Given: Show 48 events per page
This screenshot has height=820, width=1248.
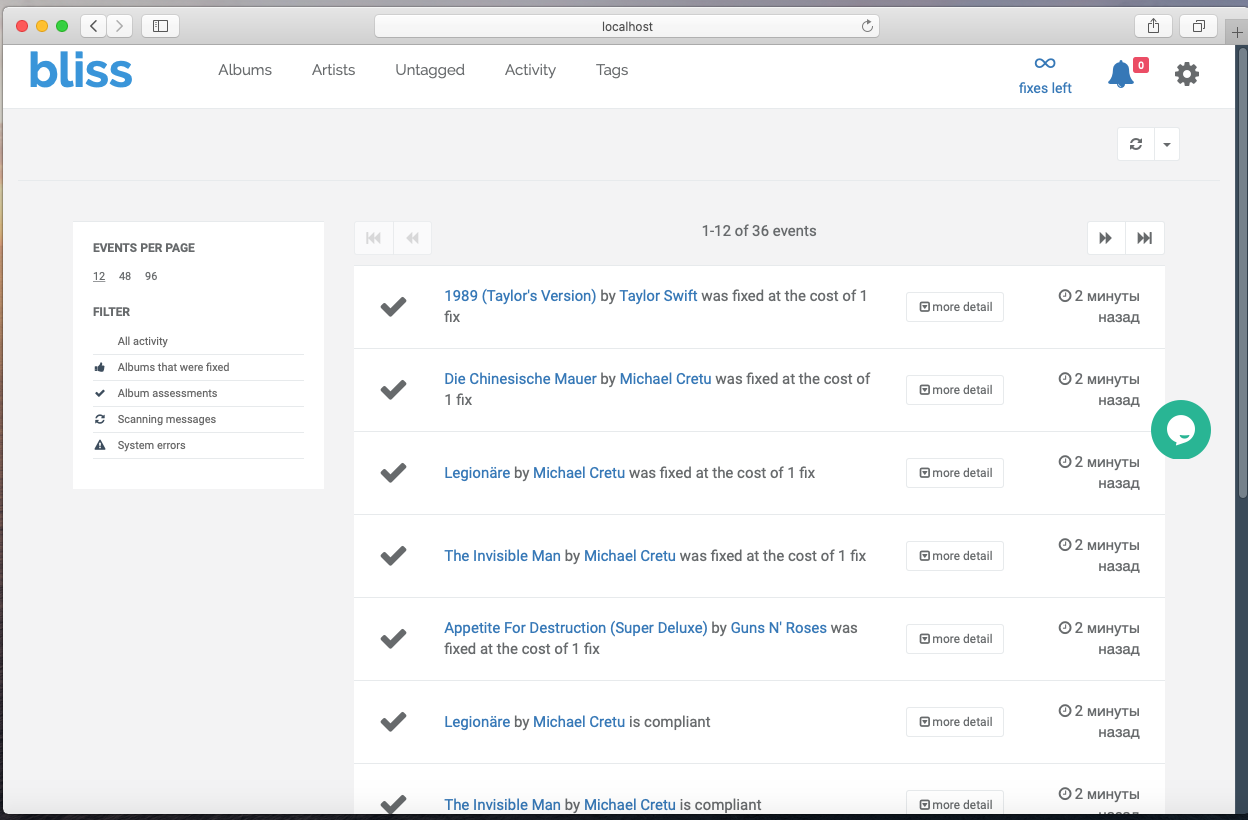Looking at the screenshot, I should pyautogui.click(x=125, y=276).
